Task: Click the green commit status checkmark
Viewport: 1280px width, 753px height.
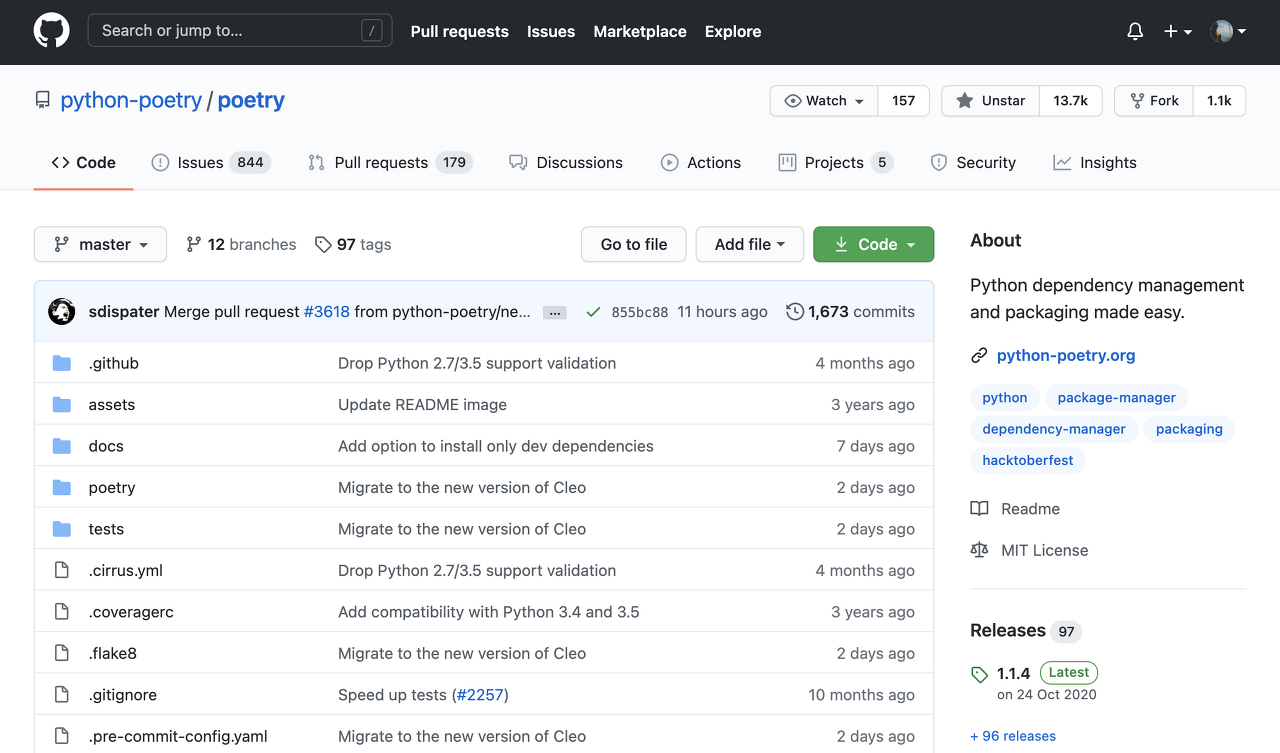Action: 593,313
